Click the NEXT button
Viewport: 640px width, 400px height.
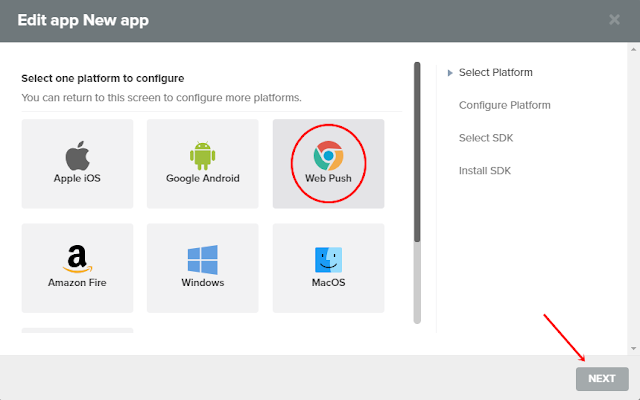click(602, 379)
